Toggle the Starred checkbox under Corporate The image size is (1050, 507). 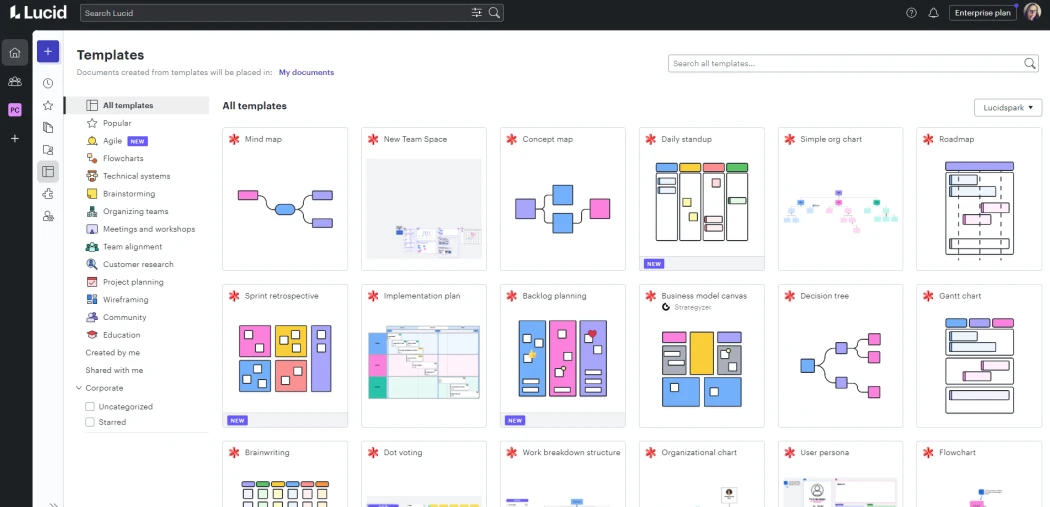pos(90,422)
